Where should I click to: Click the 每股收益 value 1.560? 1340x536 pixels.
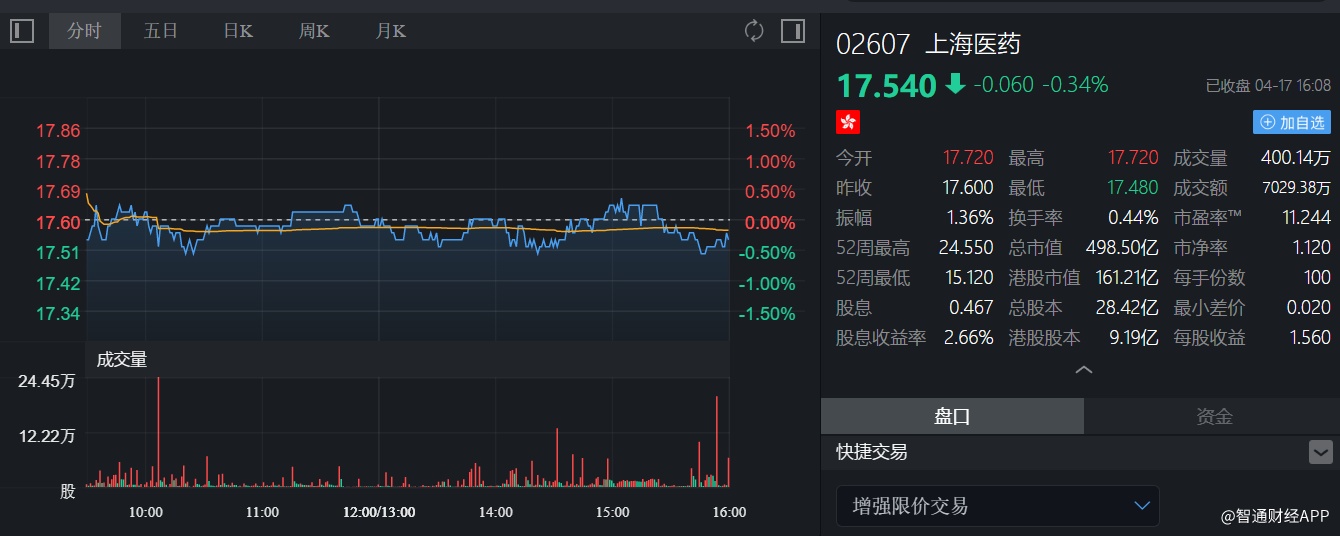point(1311,338)
